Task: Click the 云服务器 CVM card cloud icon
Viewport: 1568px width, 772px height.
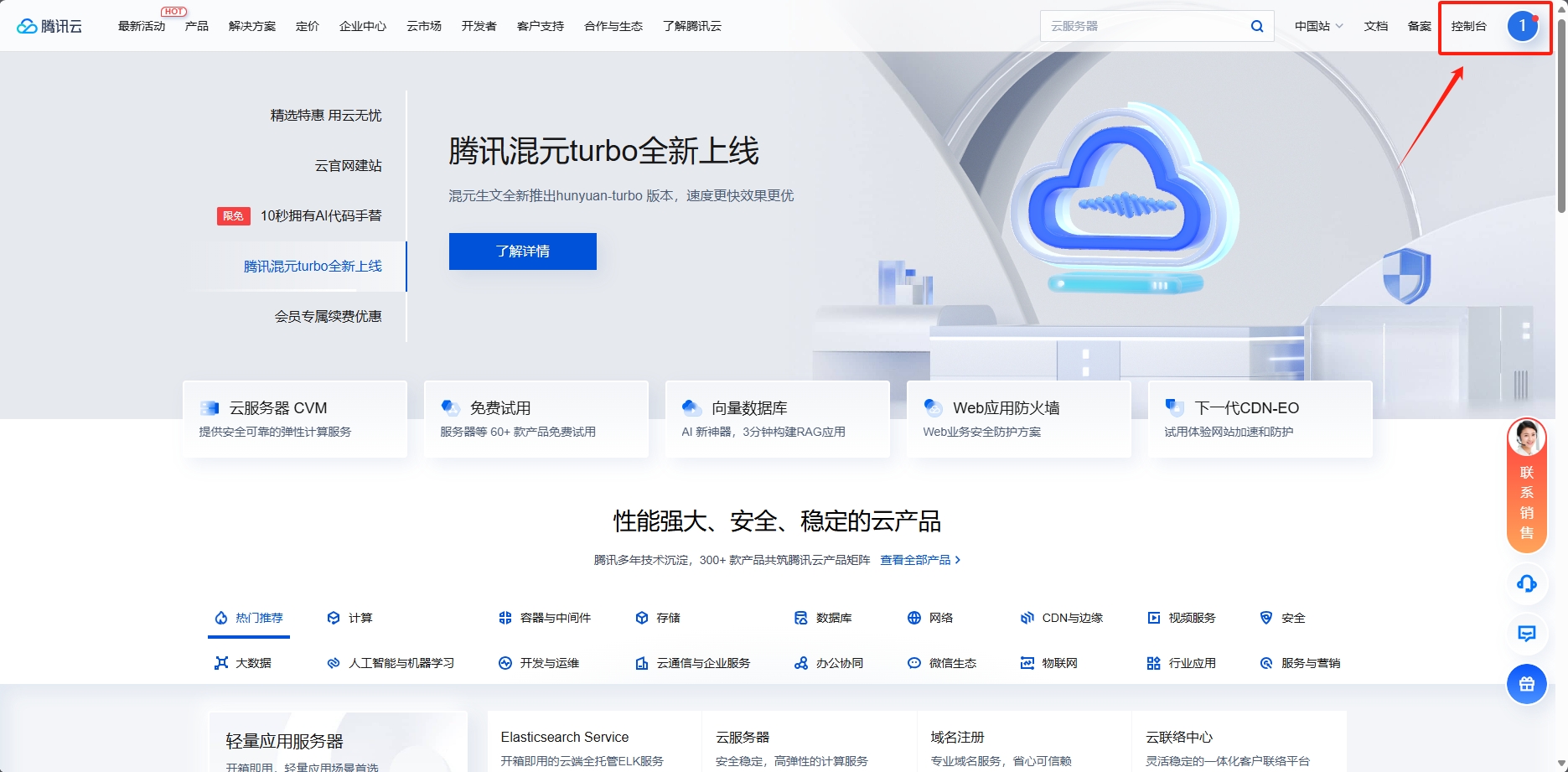Action: pos(211,407)
